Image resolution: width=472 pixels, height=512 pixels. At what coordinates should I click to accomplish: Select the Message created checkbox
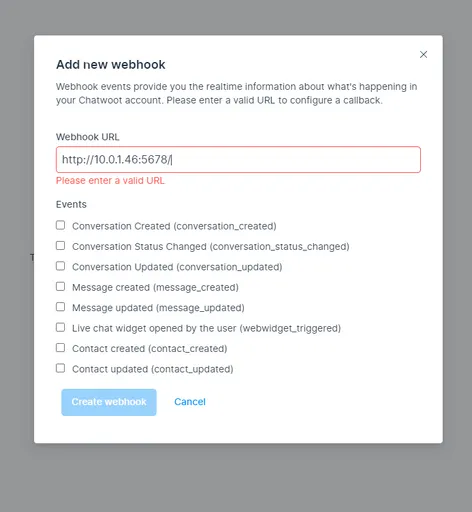point(60,286)
